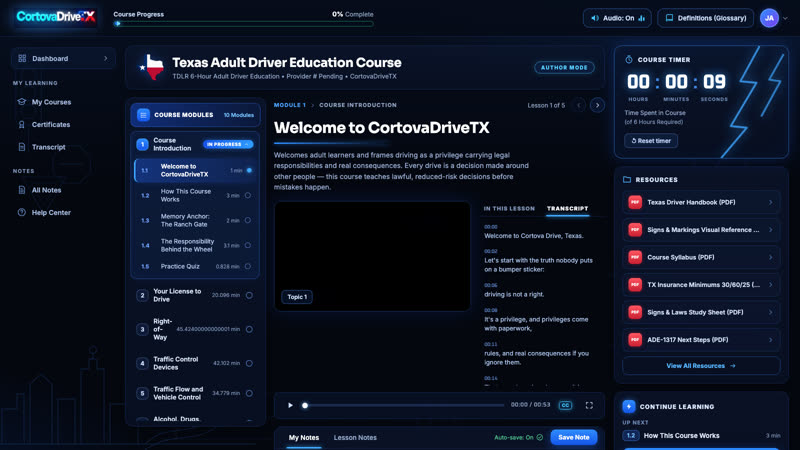Go to the previous lesson arrow
This screenshot has height=450, width=800.
(x=579, y=105)
